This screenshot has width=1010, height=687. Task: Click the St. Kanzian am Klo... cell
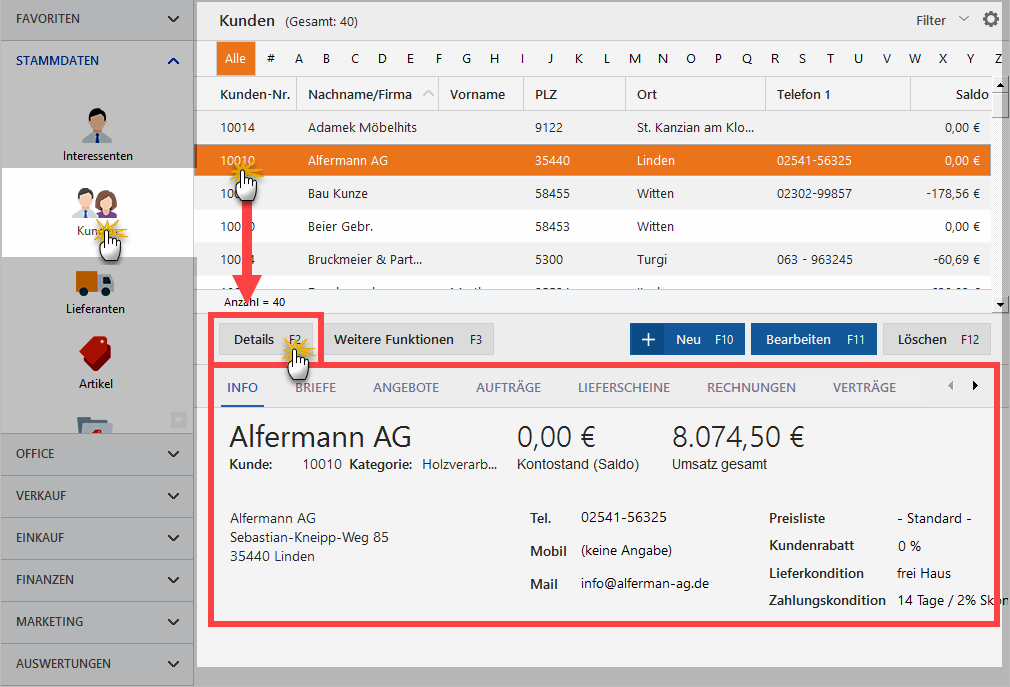tap(695, 127)
